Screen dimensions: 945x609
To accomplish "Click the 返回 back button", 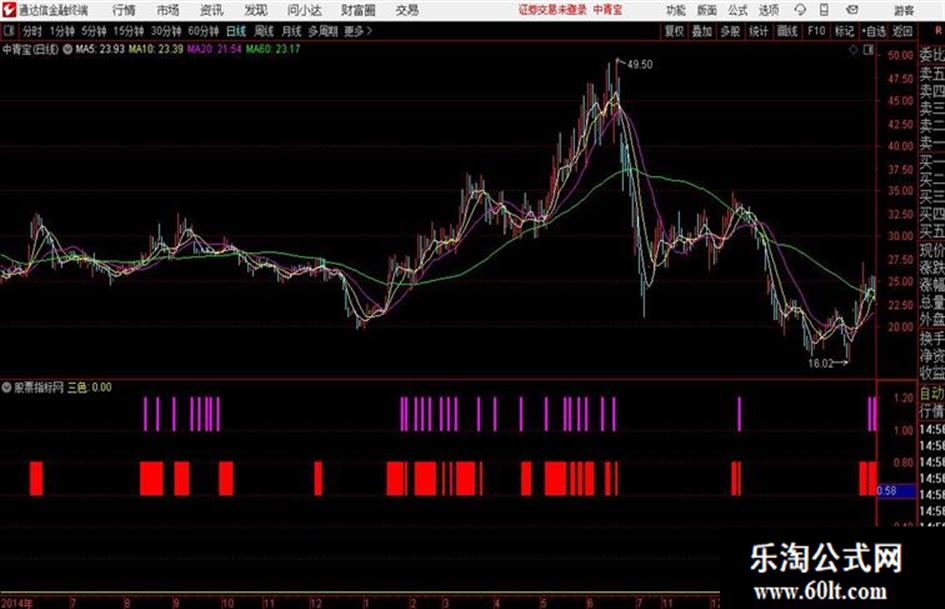I will point(902,31).
